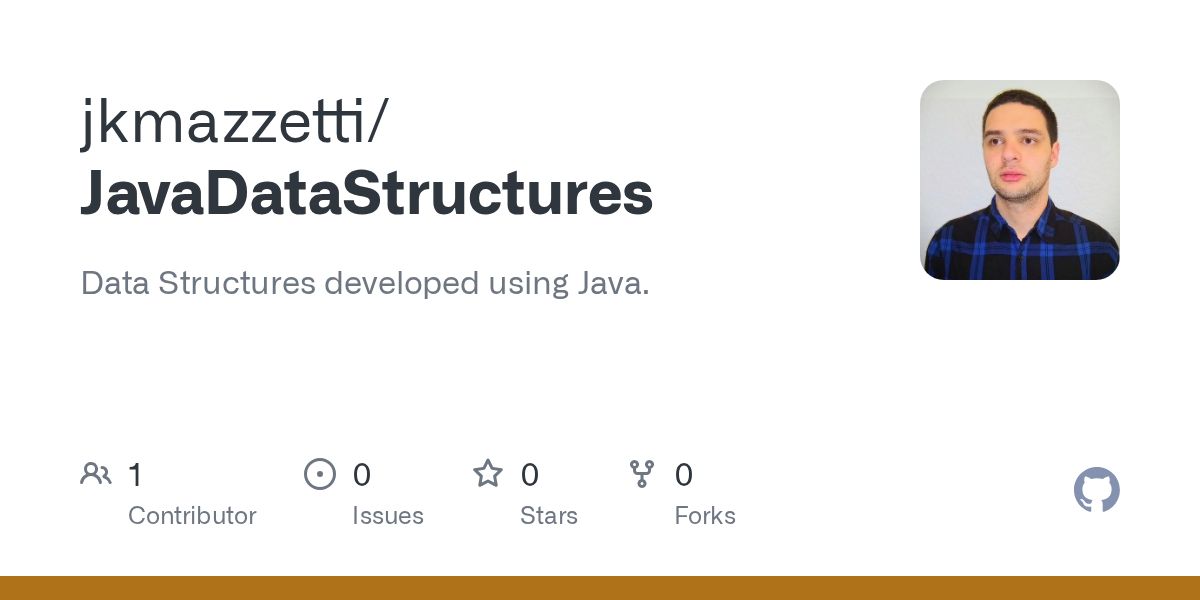Click the Stars star icon
This screenshot has height=600, width=1200.
(x=488, y=474)
